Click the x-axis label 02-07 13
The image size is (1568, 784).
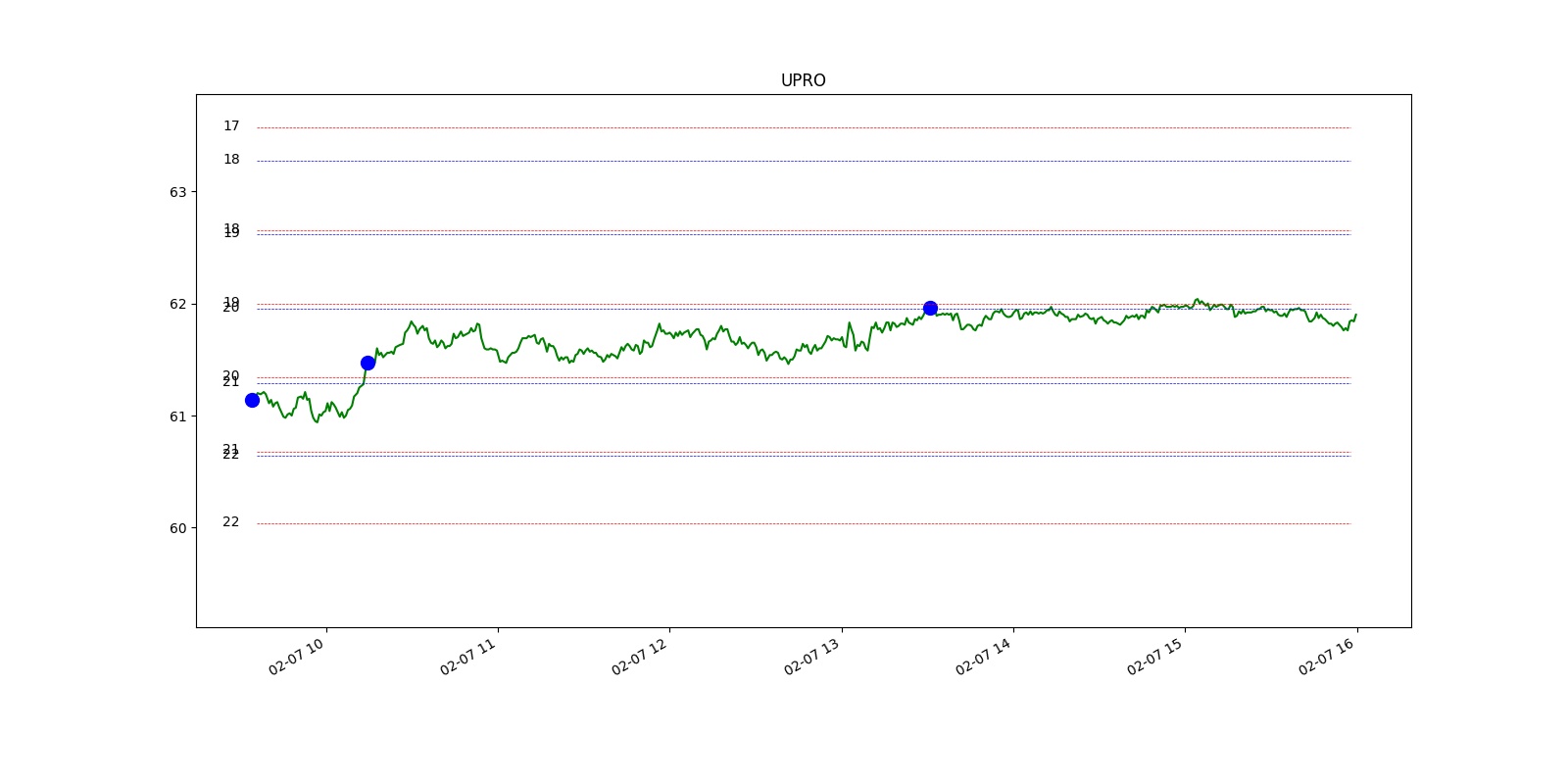[811, 656]
